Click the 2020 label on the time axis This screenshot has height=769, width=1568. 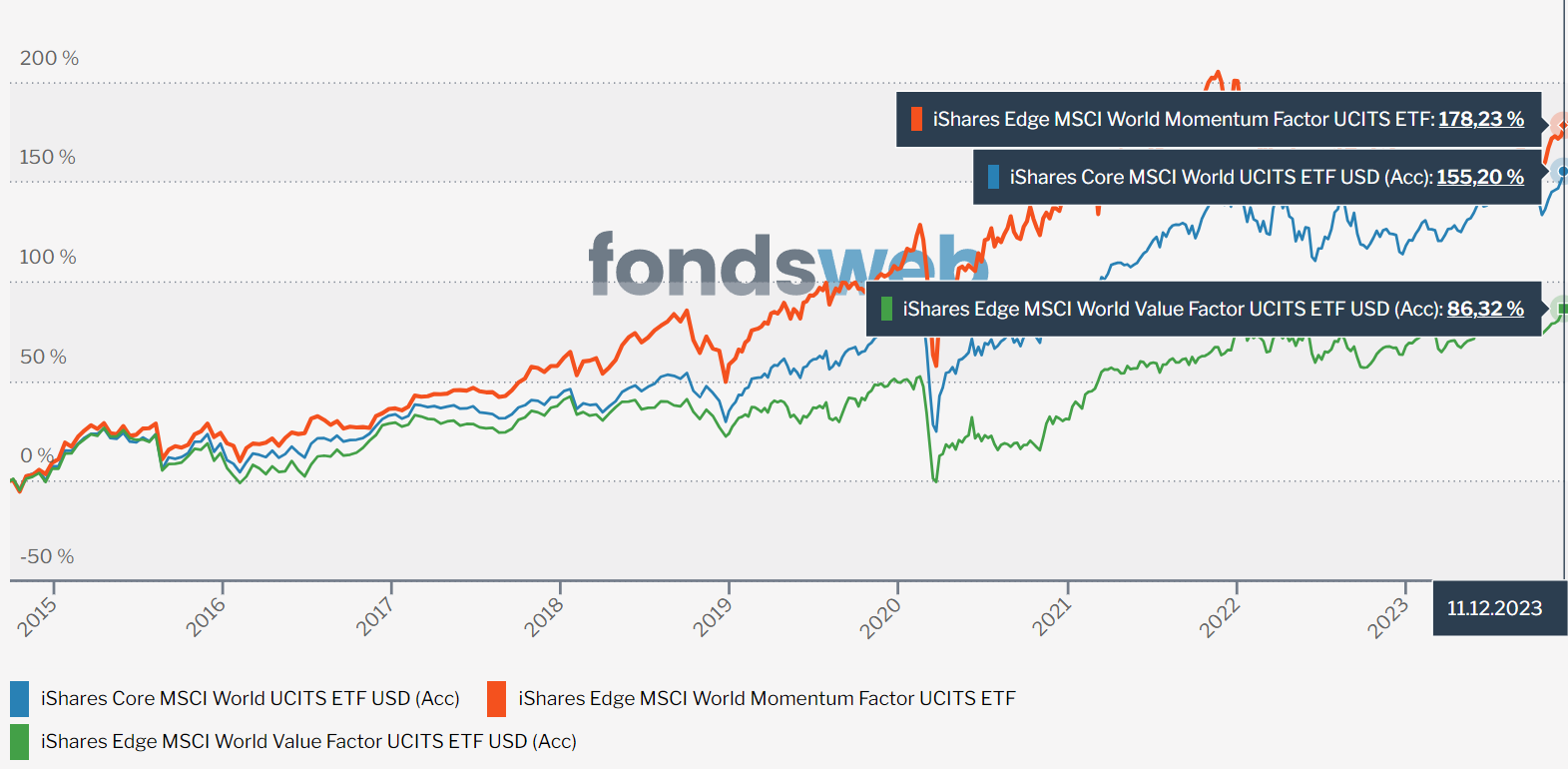(881, 616)
